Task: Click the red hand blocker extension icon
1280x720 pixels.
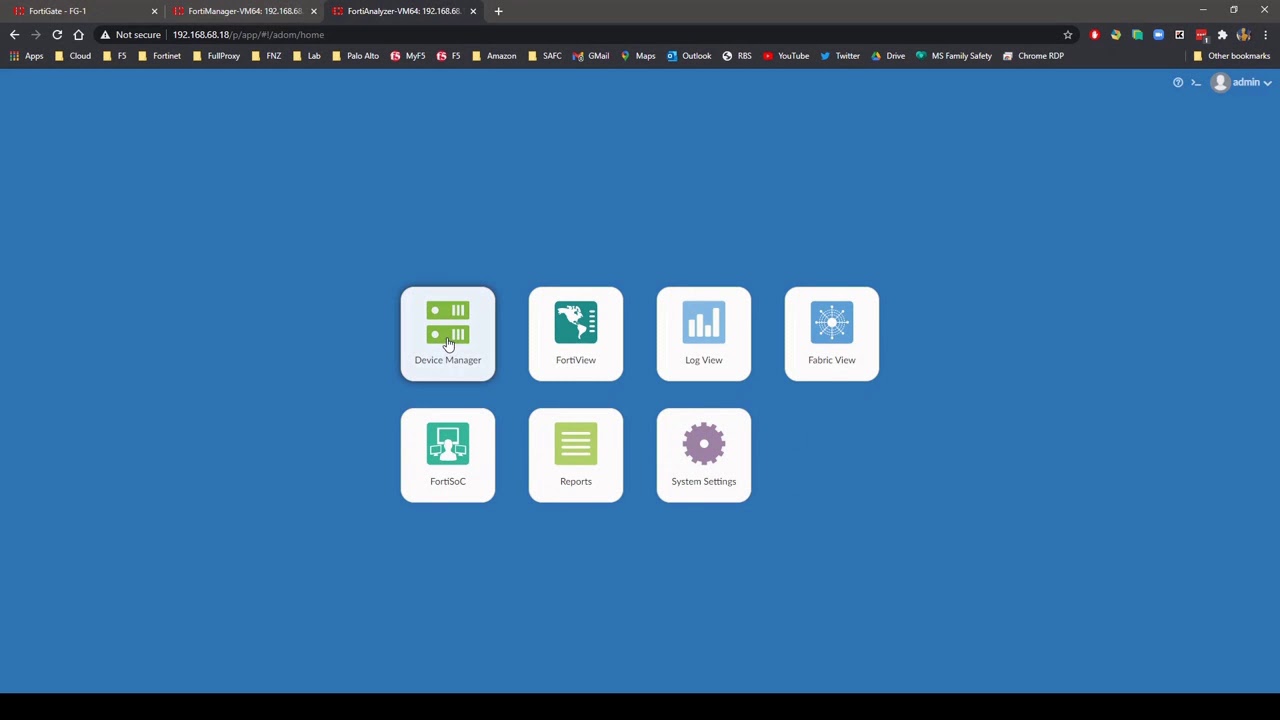Action: [x=1095, y=35]
